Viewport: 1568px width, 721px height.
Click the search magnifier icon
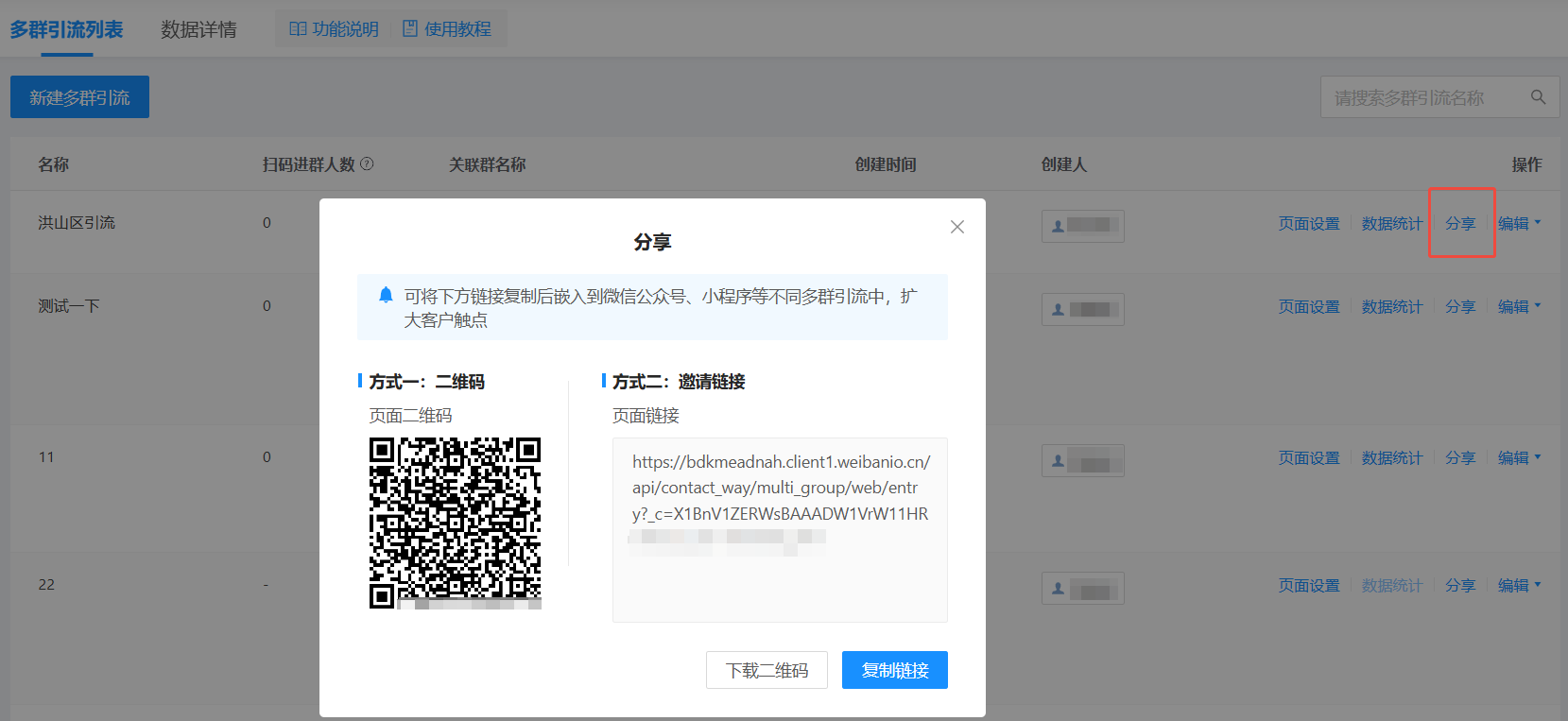coord(1538,97)
